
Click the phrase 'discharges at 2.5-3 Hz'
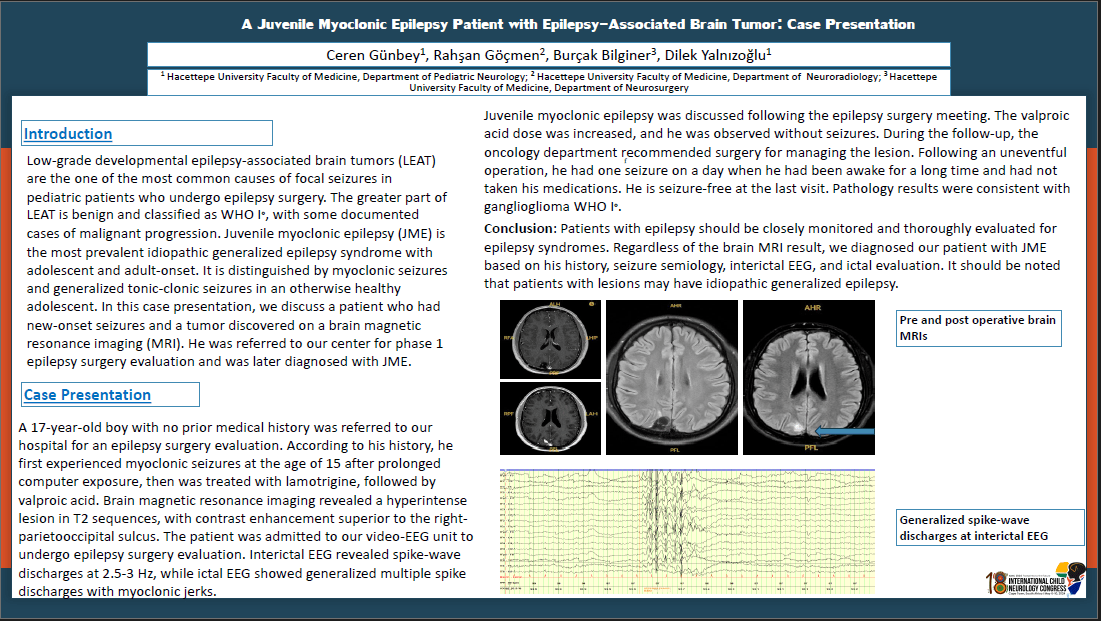tap(88, 573)
